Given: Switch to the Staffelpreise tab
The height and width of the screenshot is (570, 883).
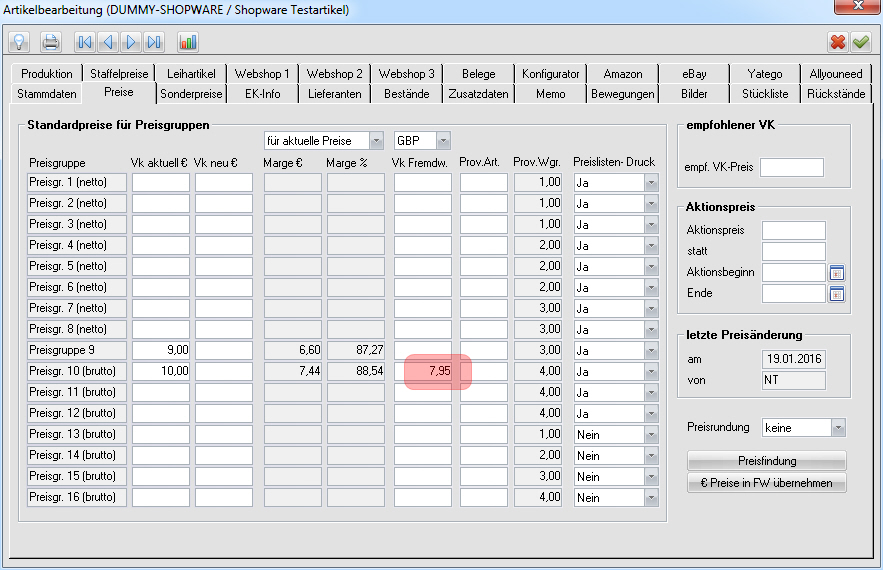Looking at the screenshot, I should 119,74.
